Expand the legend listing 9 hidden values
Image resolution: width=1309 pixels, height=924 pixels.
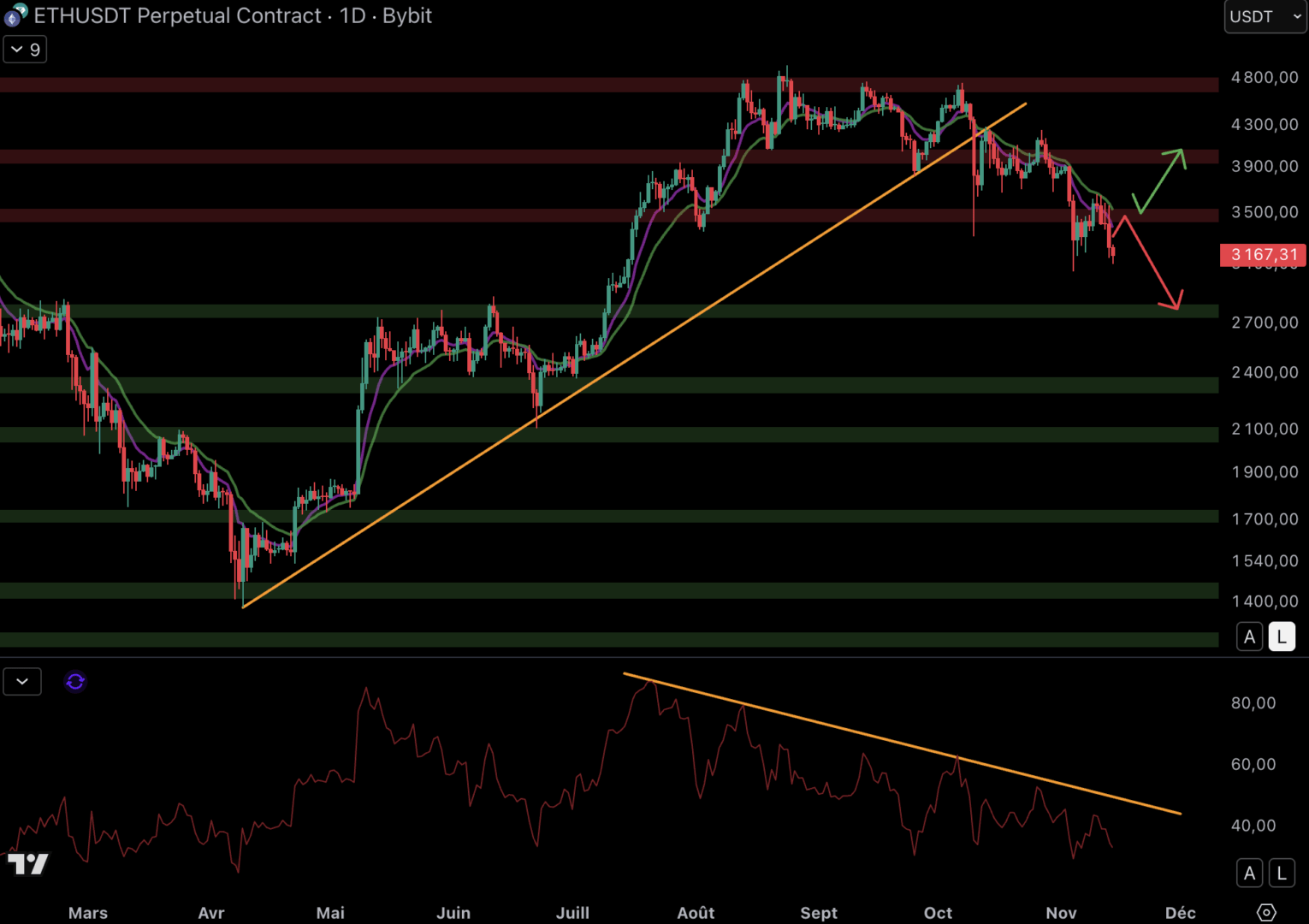(x=25, y=49)
